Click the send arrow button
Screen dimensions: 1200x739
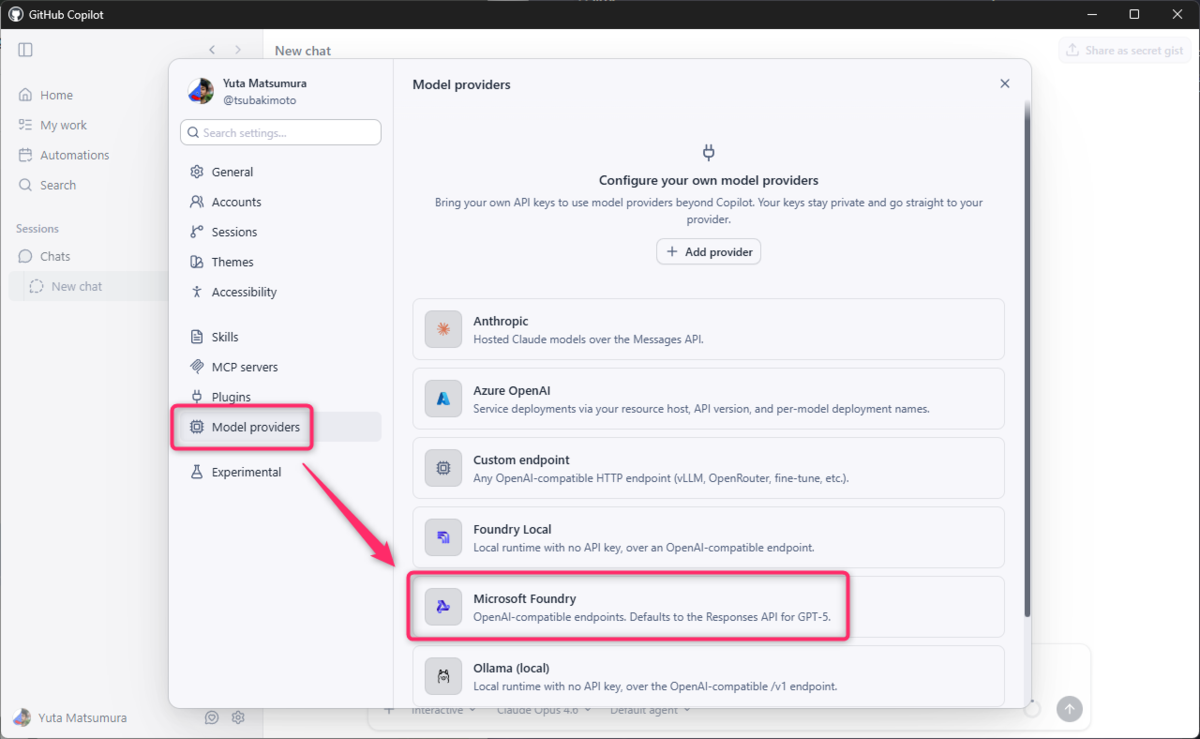[x=1069, y=709]
